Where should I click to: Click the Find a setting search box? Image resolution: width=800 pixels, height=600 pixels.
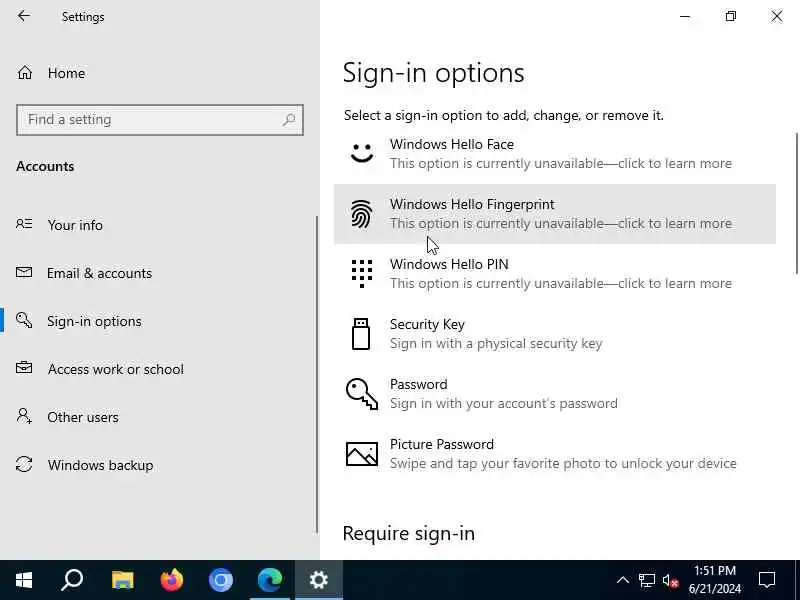(160, 120)
